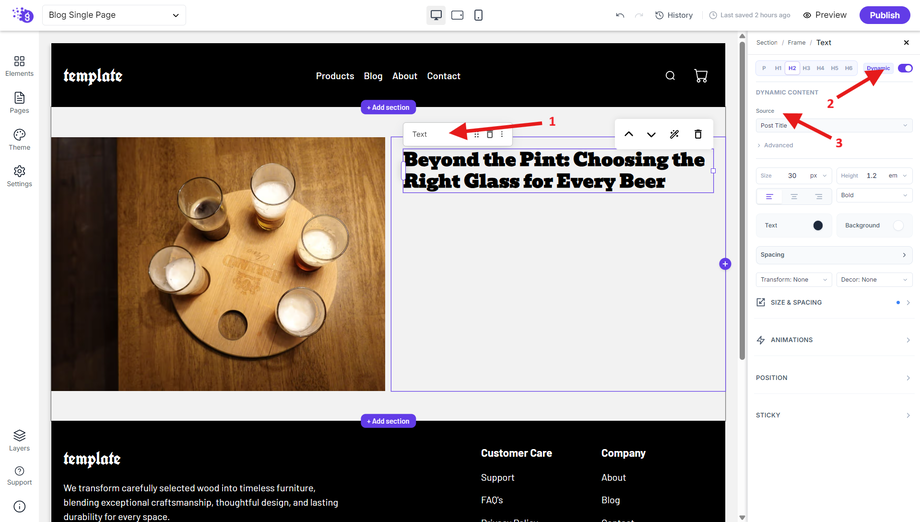
Task: Click About in the site navigation
Action: coord(405,76)
